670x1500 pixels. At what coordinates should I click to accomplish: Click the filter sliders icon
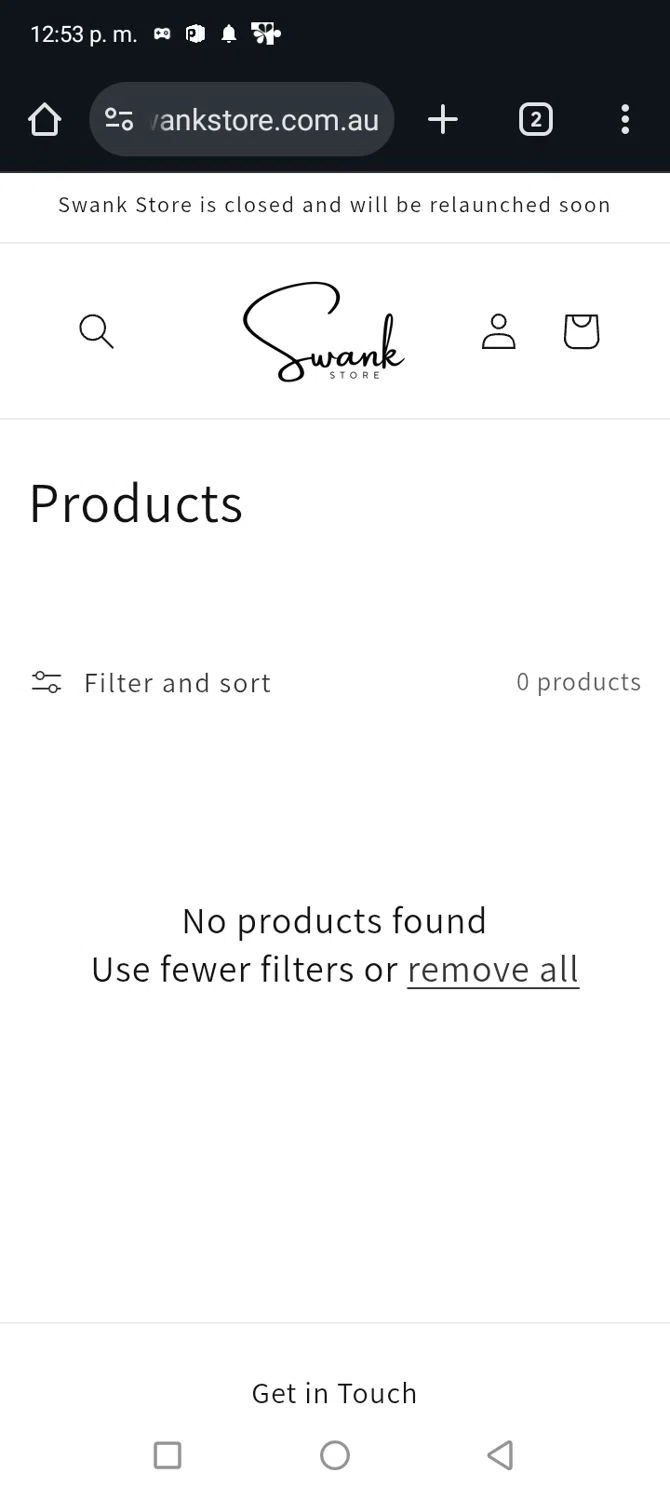coord(46,683)
